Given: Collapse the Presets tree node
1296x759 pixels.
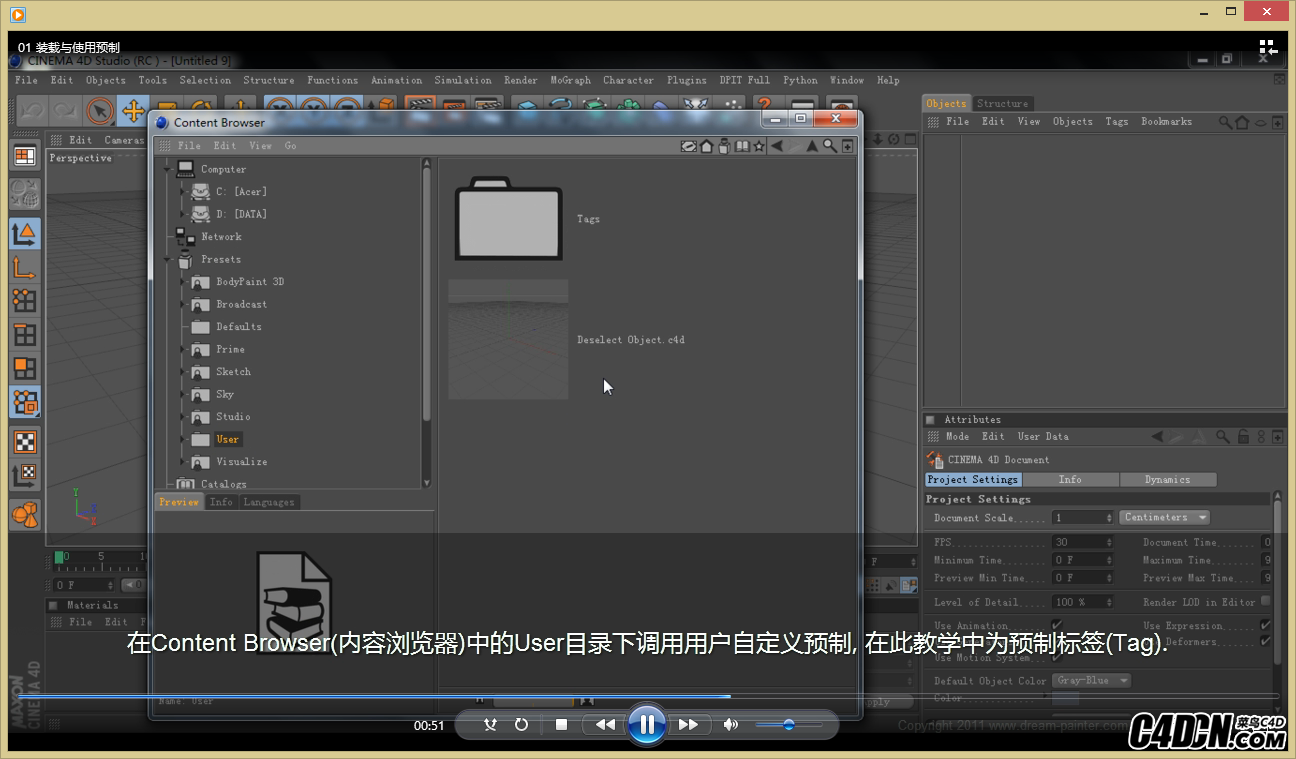Looking at the screenshot, I should 167,259.
